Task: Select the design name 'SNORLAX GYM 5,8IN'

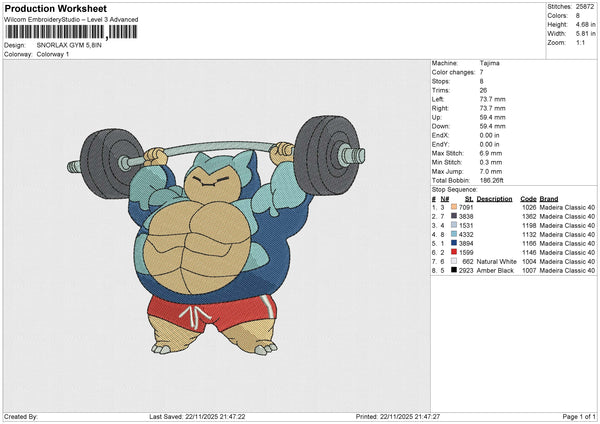Action: 69,45
